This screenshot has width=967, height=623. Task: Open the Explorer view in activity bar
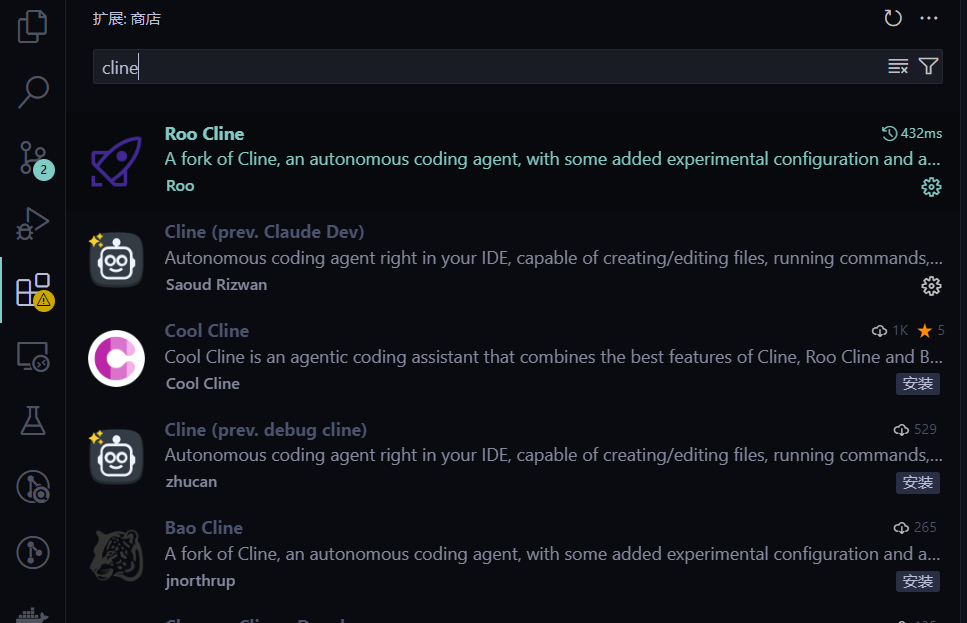point(33,25)
